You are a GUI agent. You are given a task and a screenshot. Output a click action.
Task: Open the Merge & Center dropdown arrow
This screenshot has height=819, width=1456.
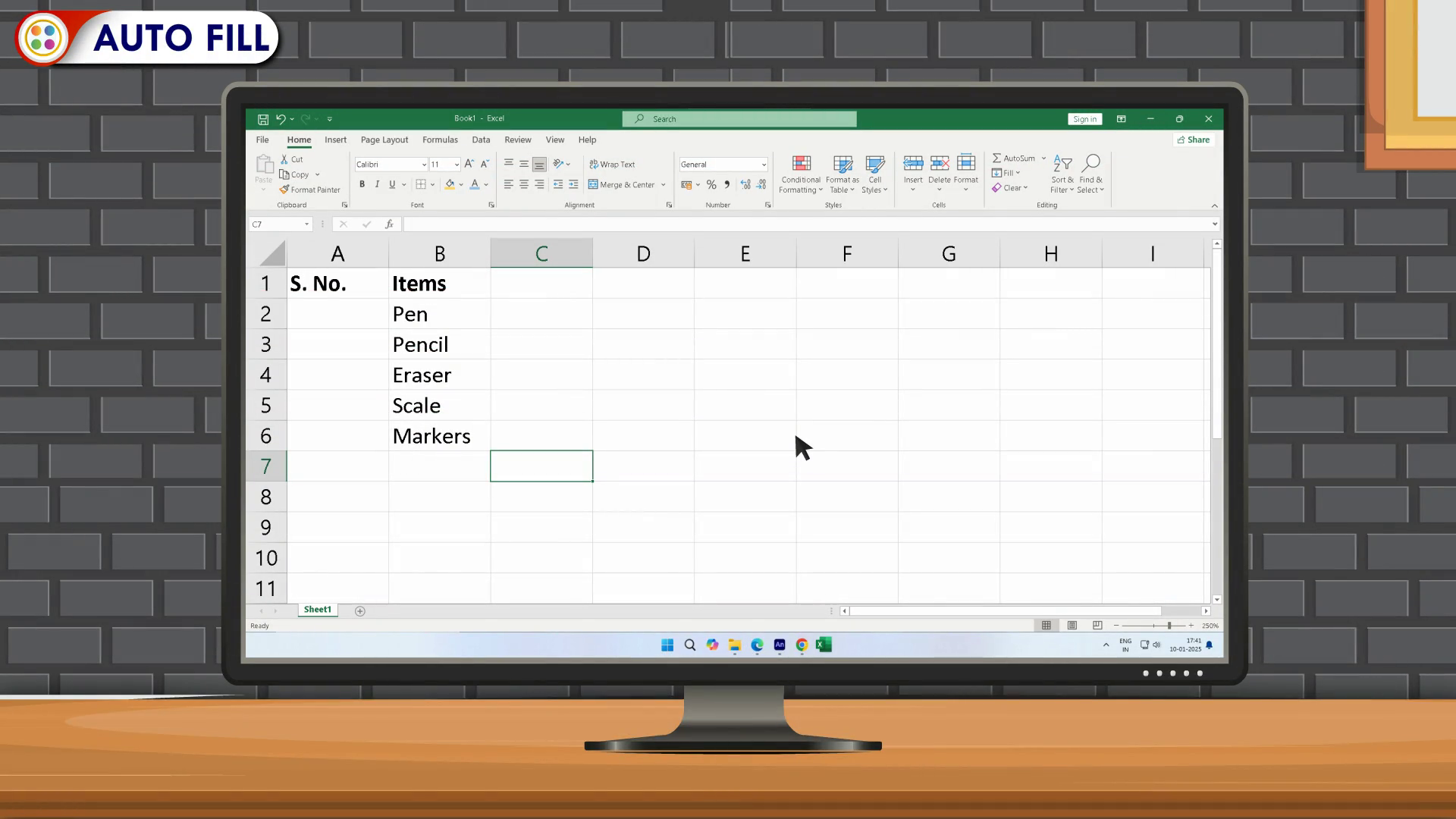664,185
